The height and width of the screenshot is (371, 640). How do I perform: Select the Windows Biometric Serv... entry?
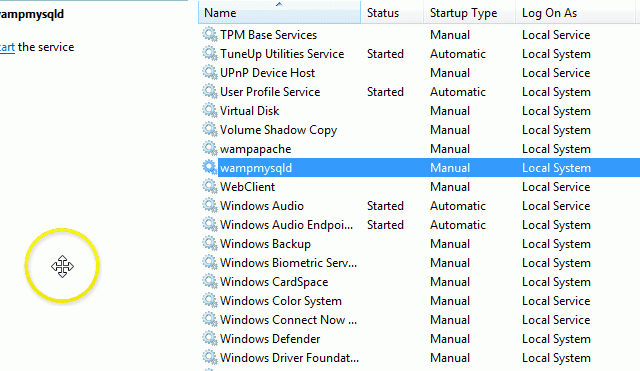288,262
